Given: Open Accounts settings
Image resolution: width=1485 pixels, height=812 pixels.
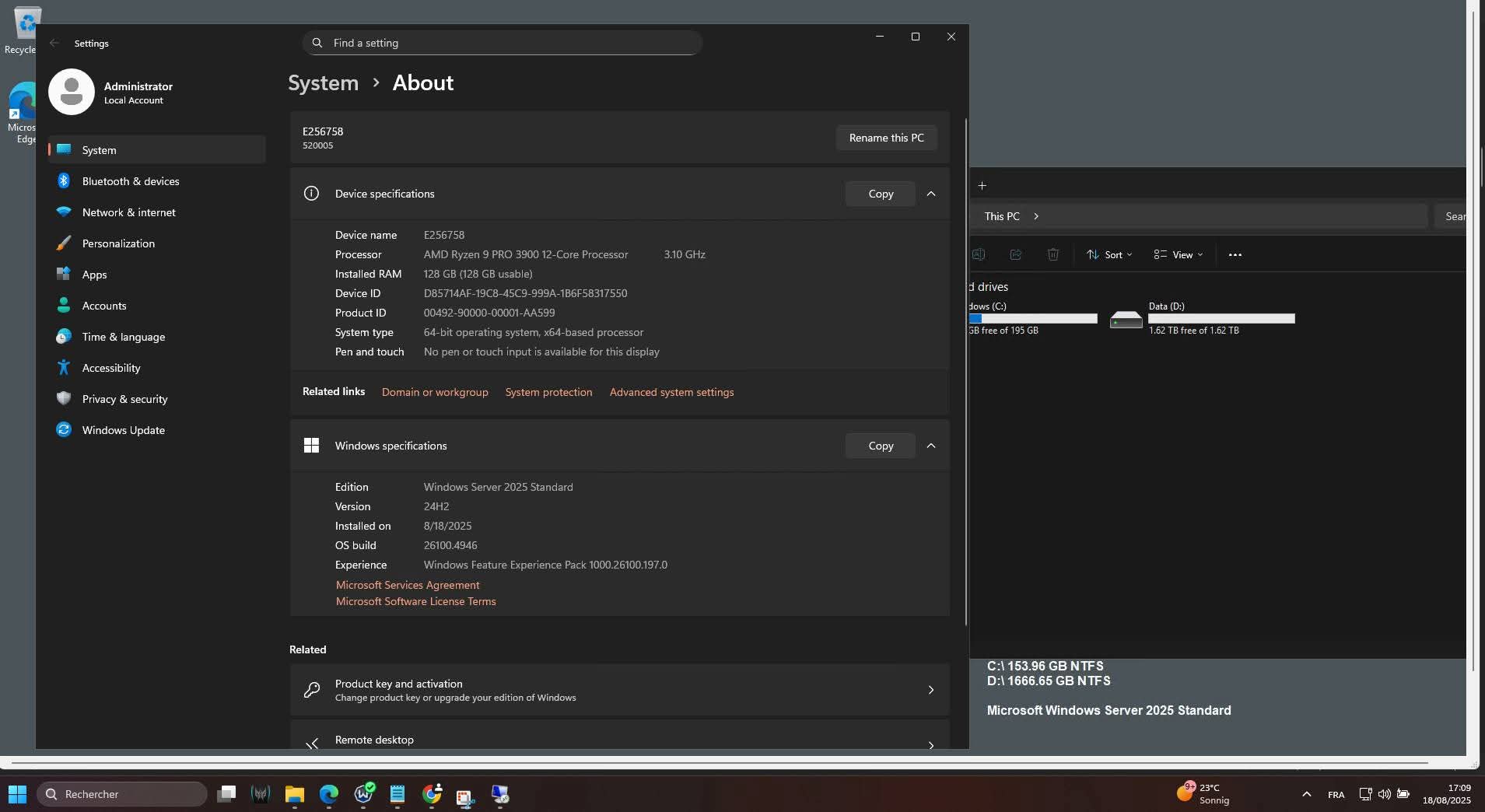Looking at the screenshot, I should (156, 306).
